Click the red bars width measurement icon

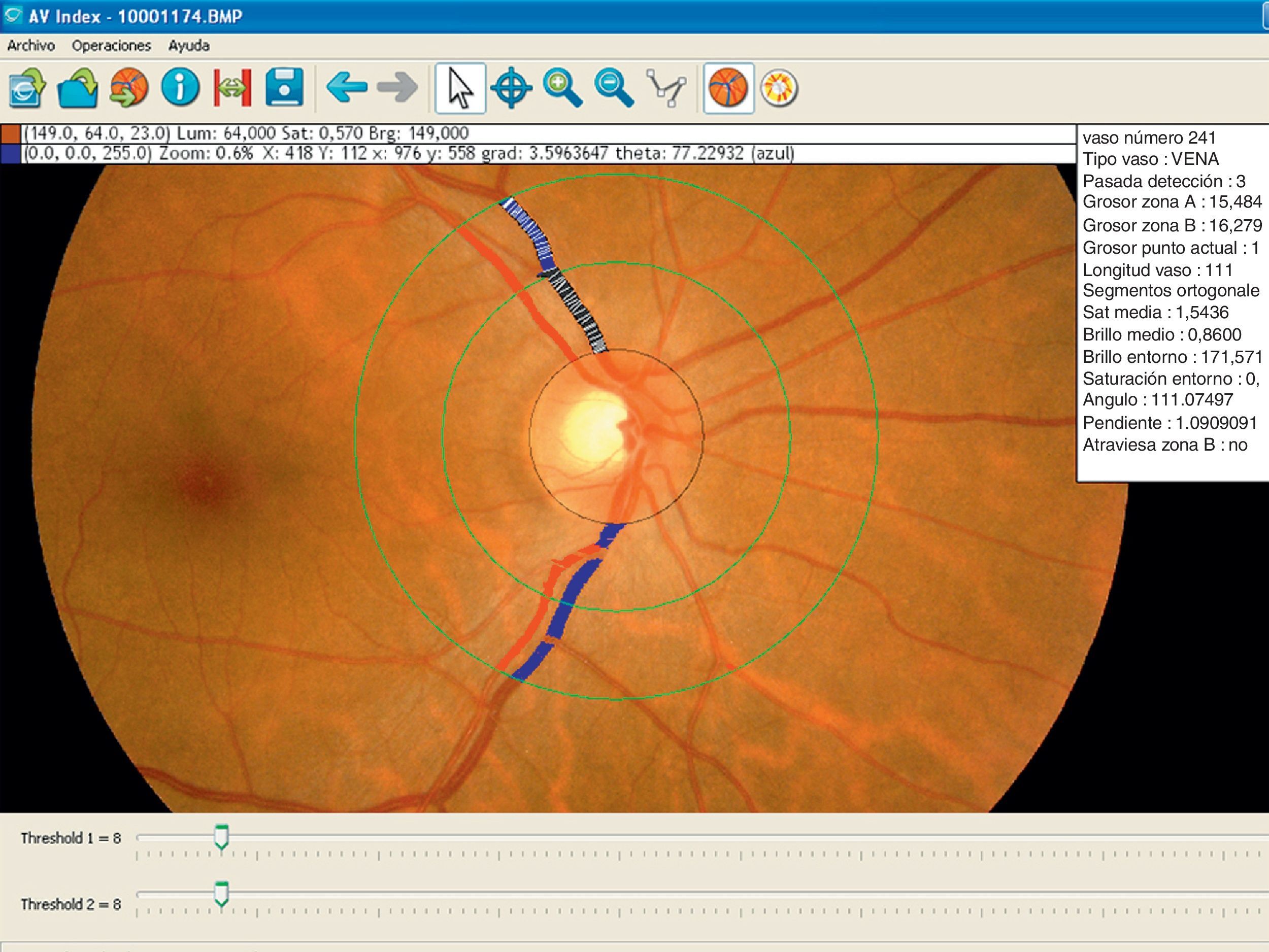tap(232, 88)
